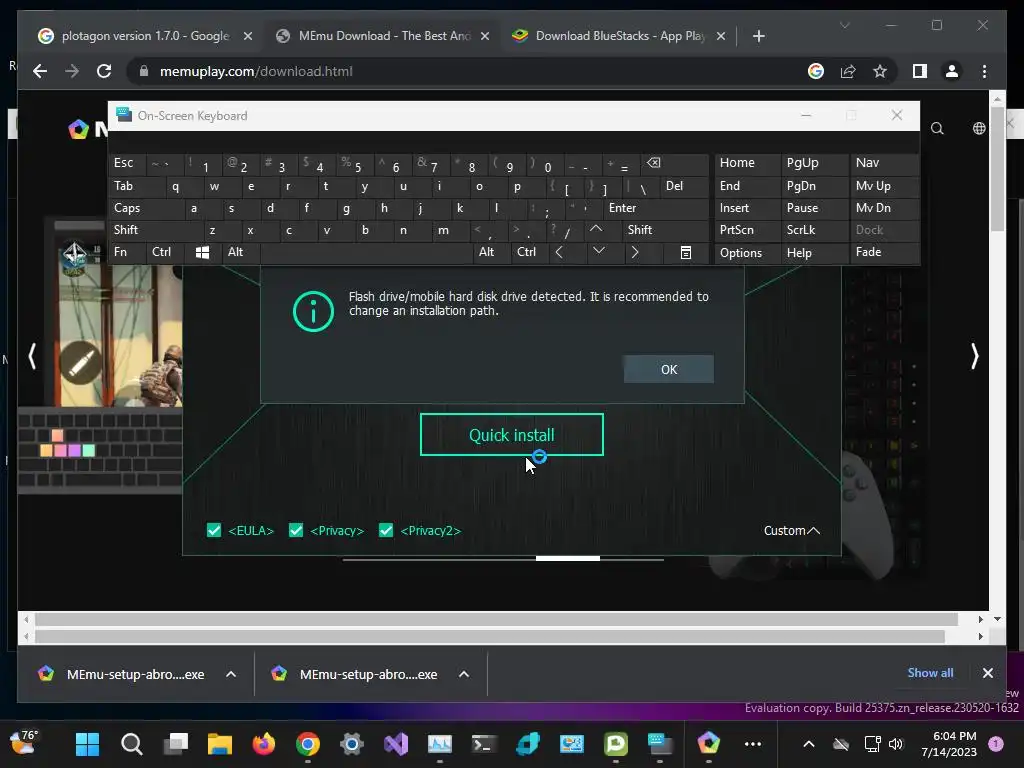The height and width of the screenshot is (768, 1024).
Task: Uncheck the Privacy2 checkbox
Action: (x=386, y=530)
